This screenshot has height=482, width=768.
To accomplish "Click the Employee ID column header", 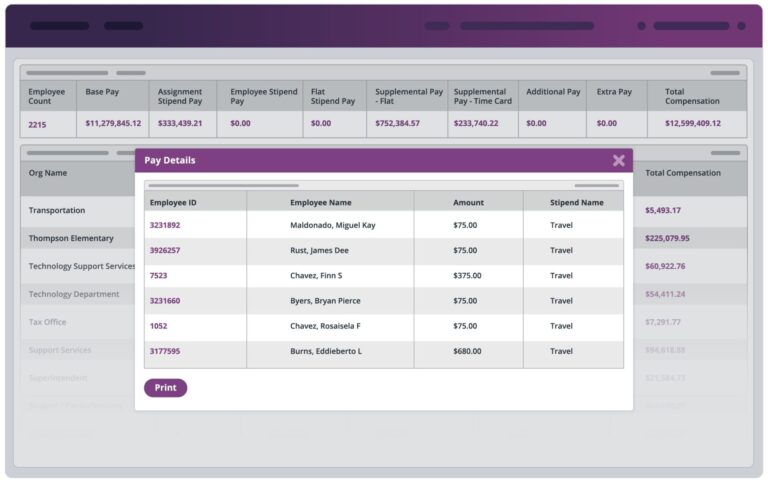I will tap(173, 202).
